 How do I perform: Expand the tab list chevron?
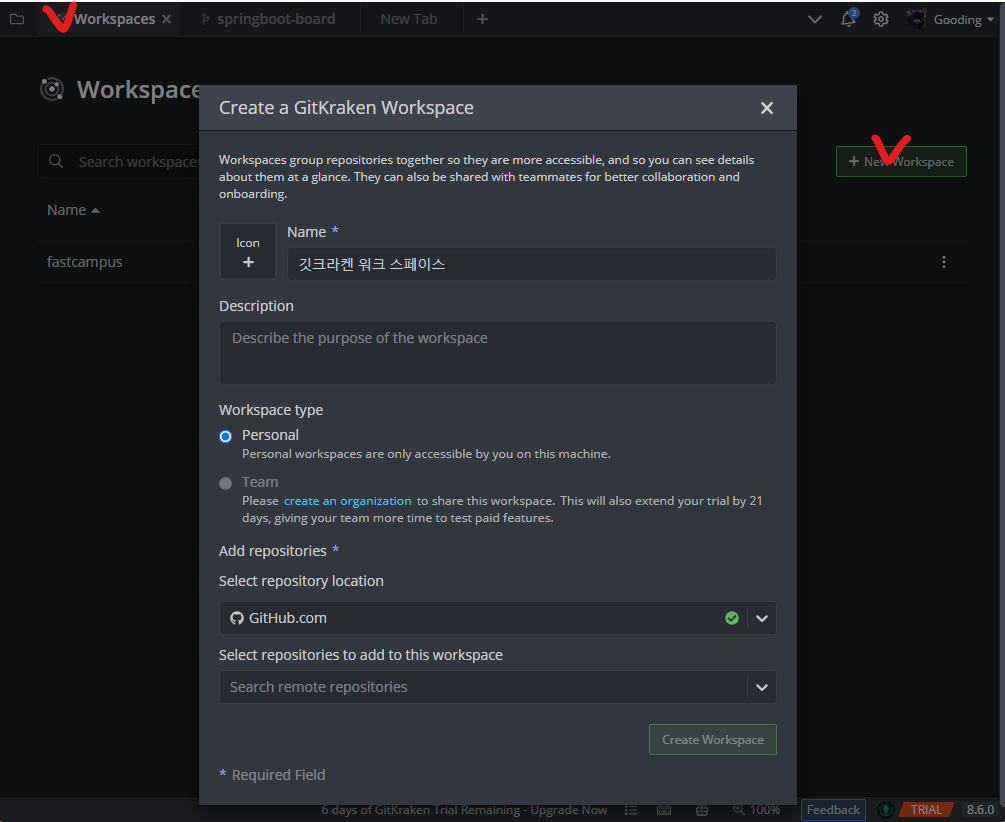pyautogui.click(x=815, y=19)
